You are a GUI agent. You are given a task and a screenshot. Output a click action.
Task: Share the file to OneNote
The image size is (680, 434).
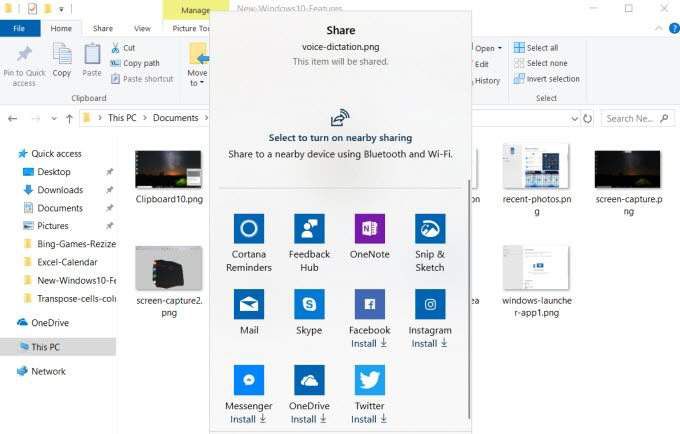369,228
